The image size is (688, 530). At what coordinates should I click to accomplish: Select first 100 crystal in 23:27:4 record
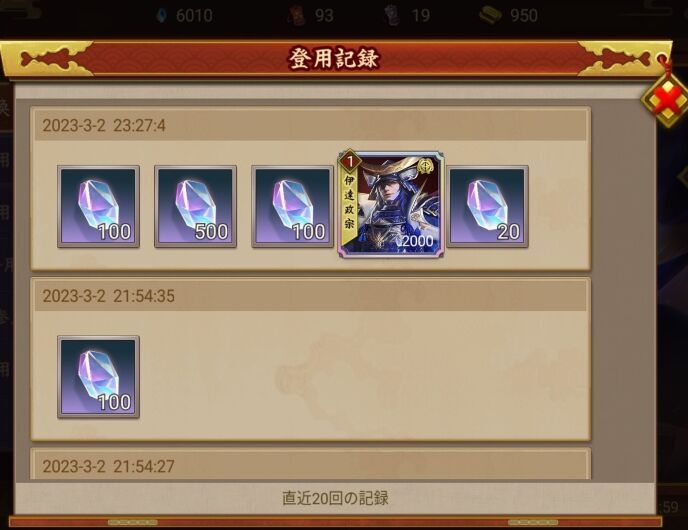(98, 206)
